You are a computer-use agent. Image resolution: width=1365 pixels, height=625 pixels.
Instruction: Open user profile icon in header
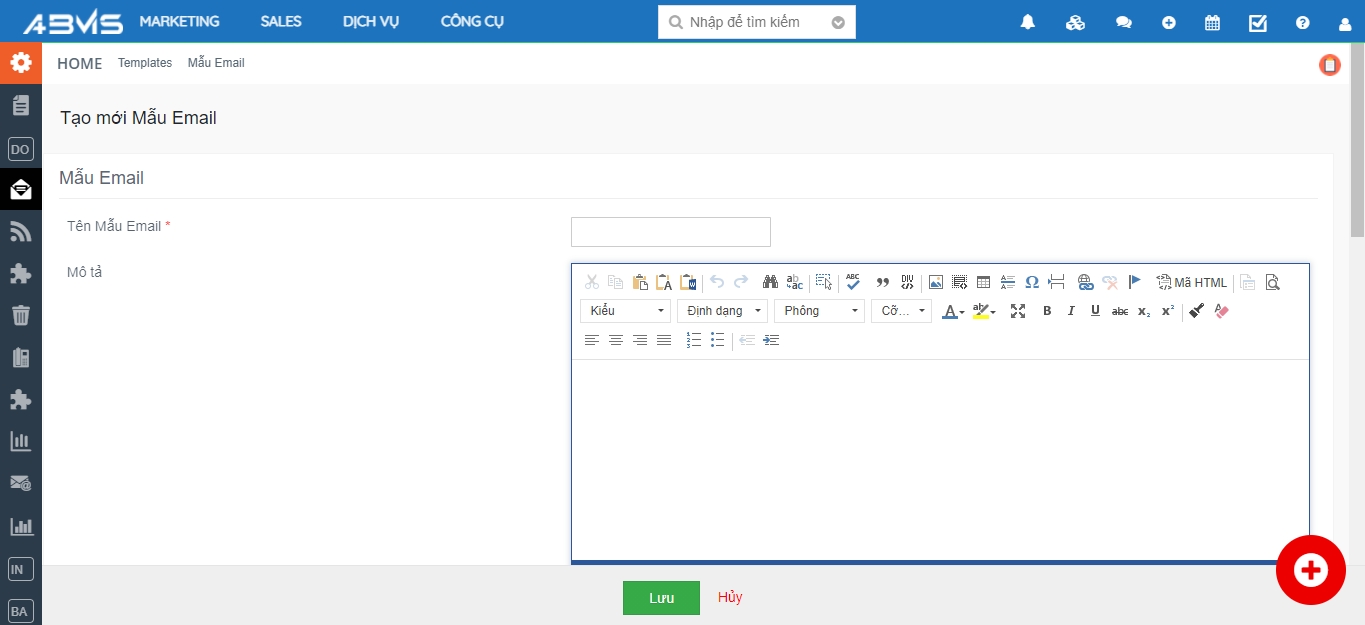tap(1345, 23)
